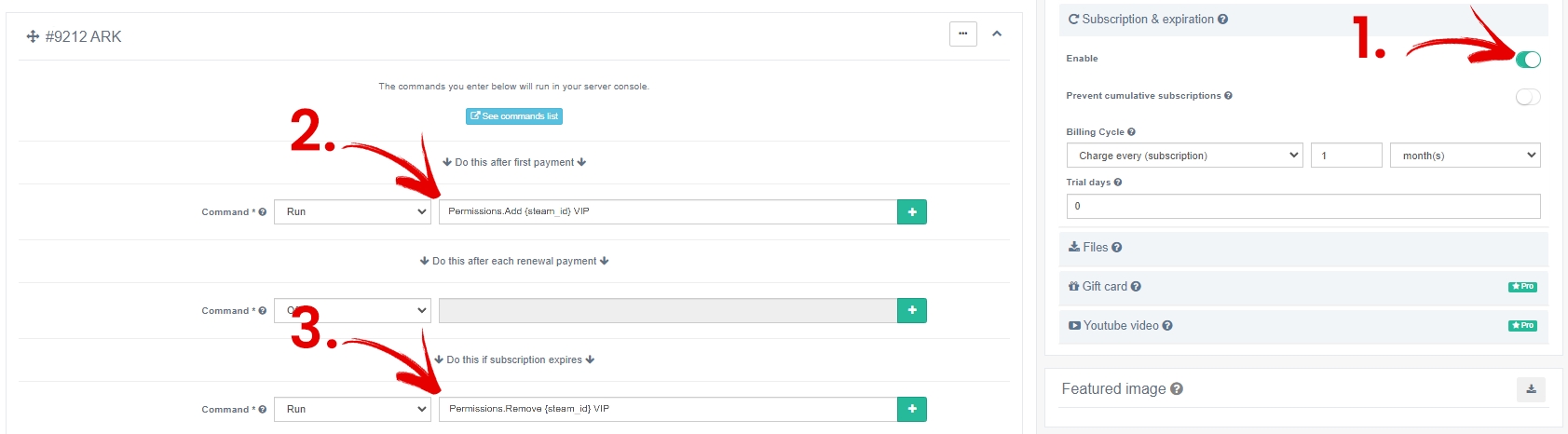Expand the Gift card section
Viewport: 1568px width, 434px height.
[1105, 287]
